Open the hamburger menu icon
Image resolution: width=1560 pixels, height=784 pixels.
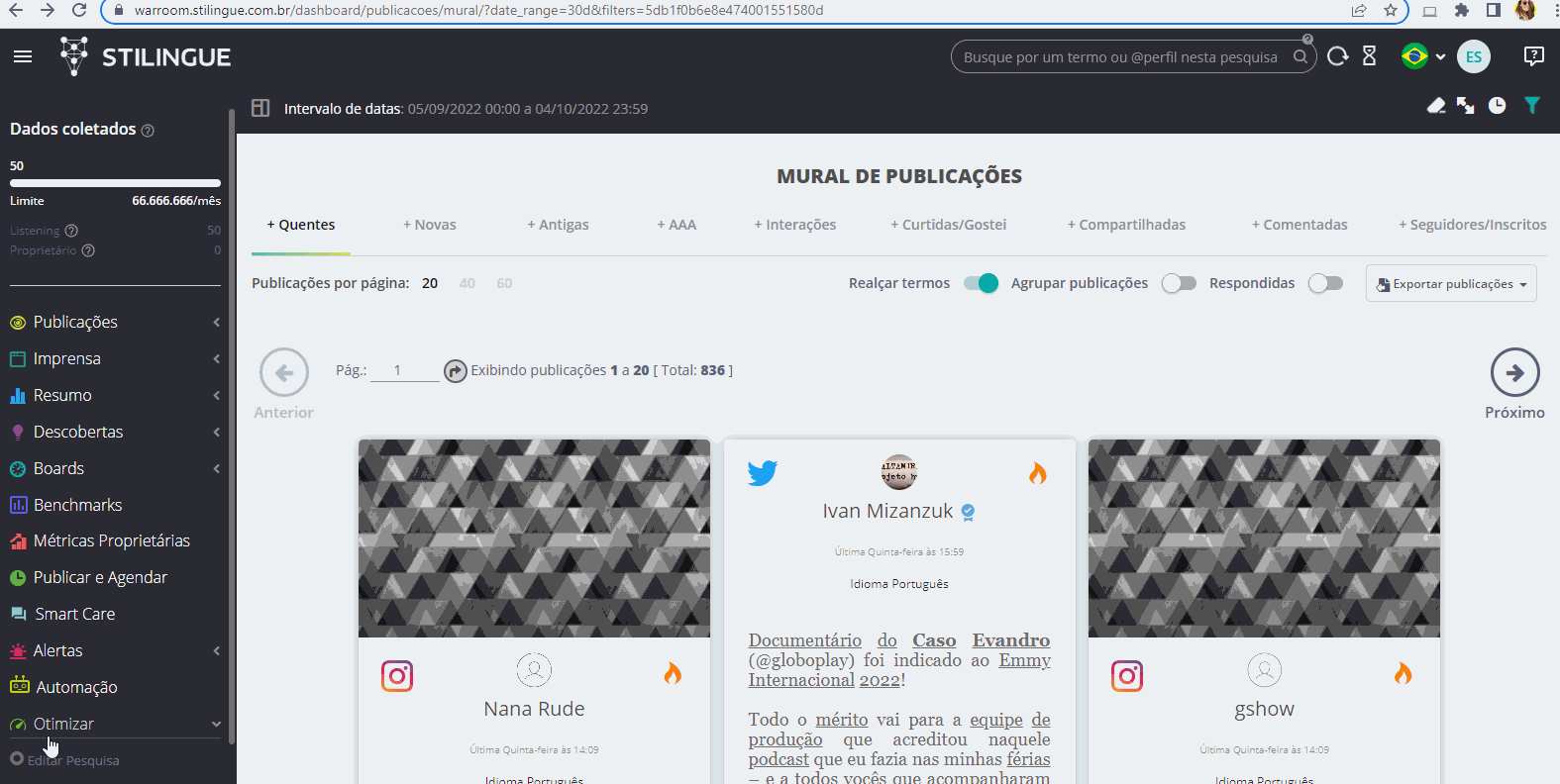click(x=23, y=56)
